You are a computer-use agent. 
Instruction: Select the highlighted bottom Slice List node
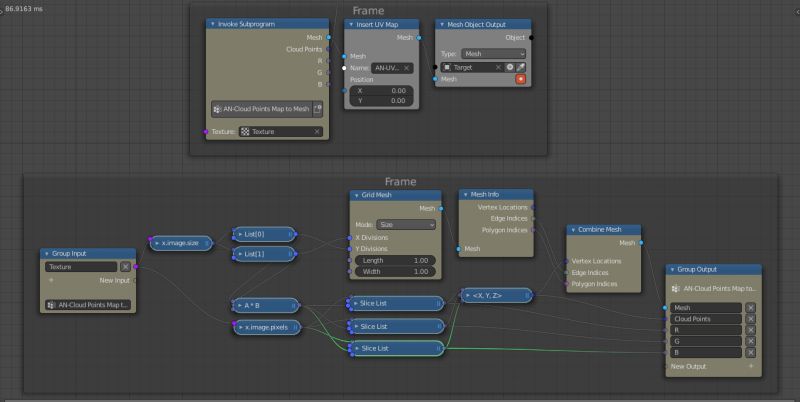point(397,348)
